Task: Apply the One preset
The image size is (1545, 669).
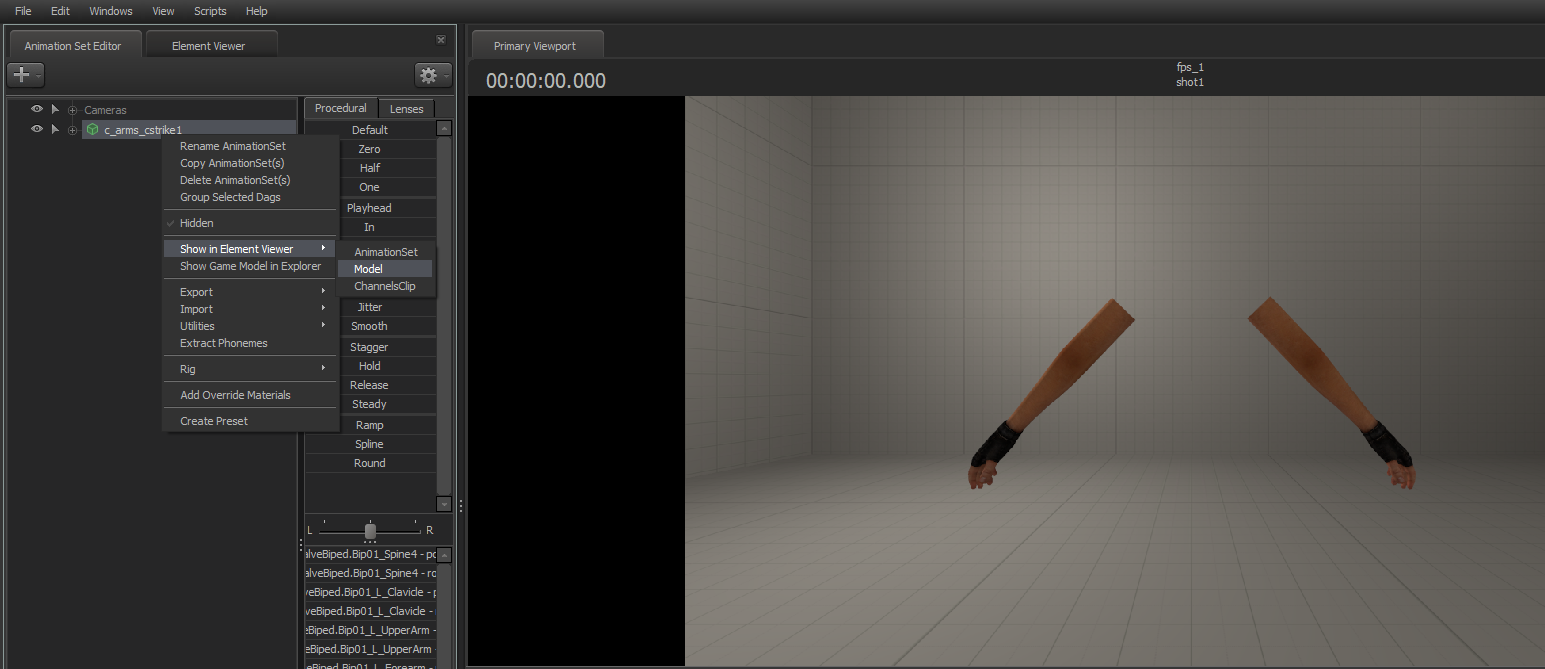Action: (370, 187)
